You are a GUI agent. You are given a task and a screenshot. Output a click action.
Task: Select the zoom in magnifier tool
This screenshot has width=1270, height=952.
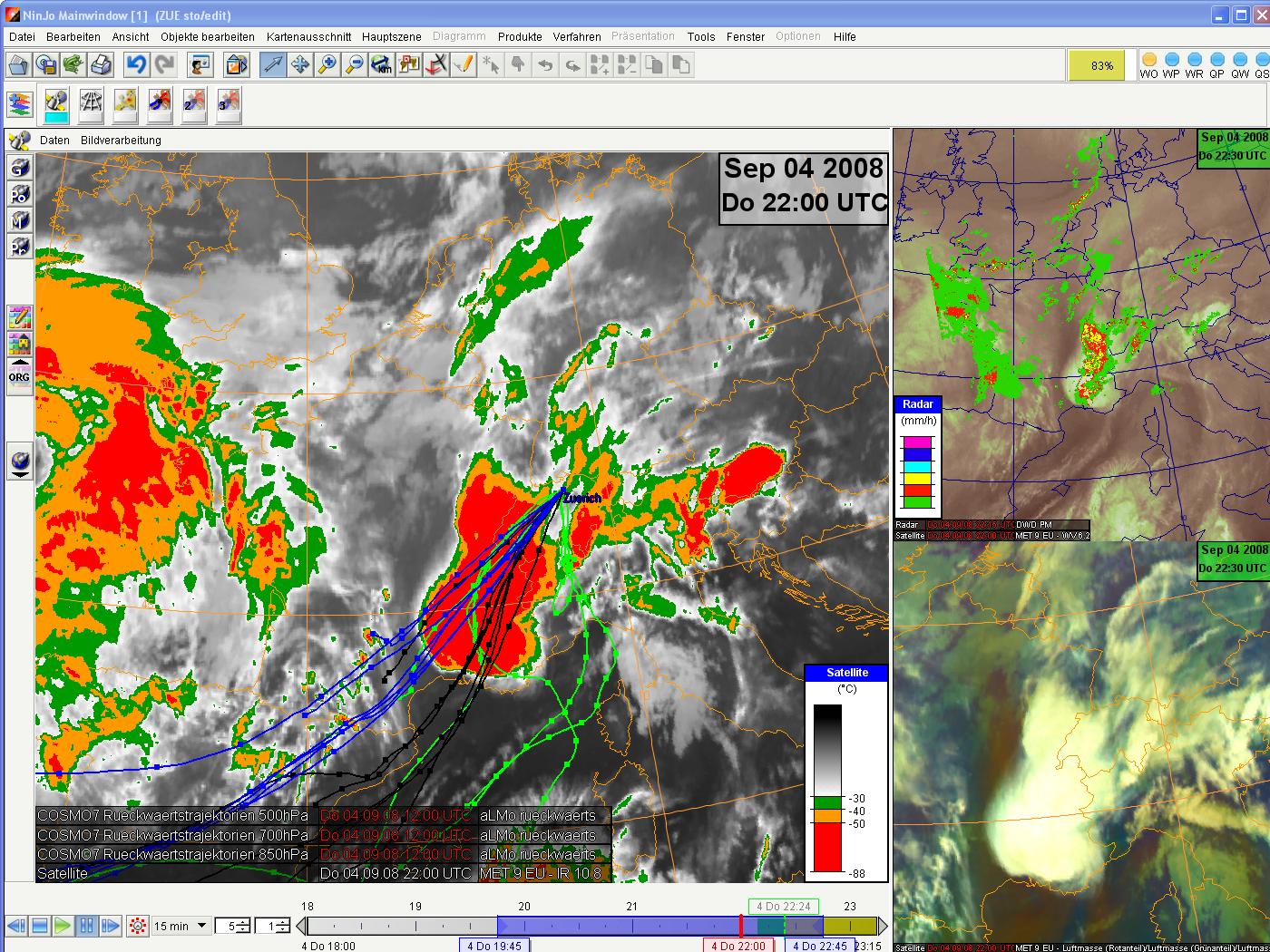327,64
